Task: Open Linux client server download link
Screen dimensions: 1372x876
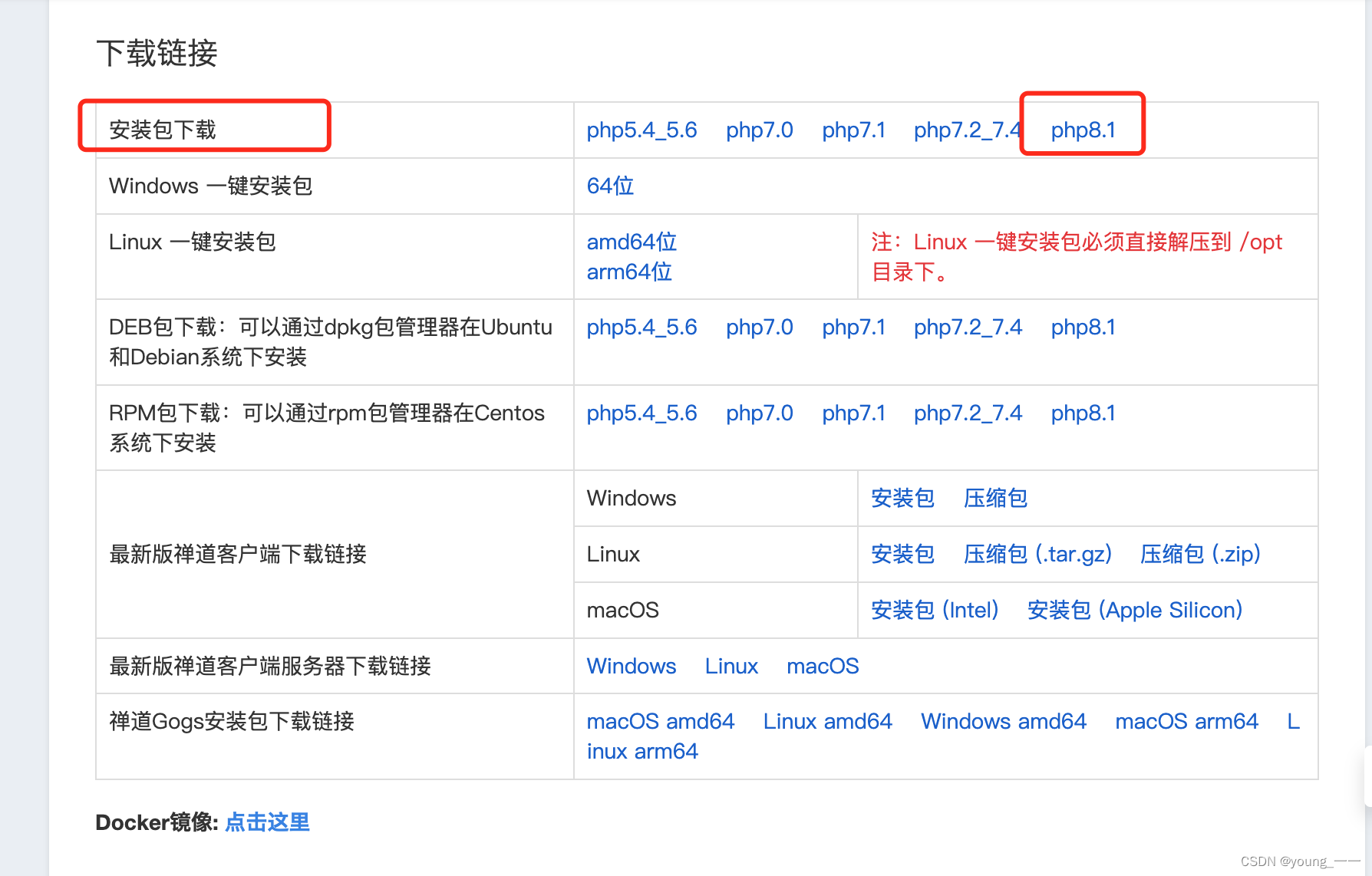Action: (x=731, y=667)
